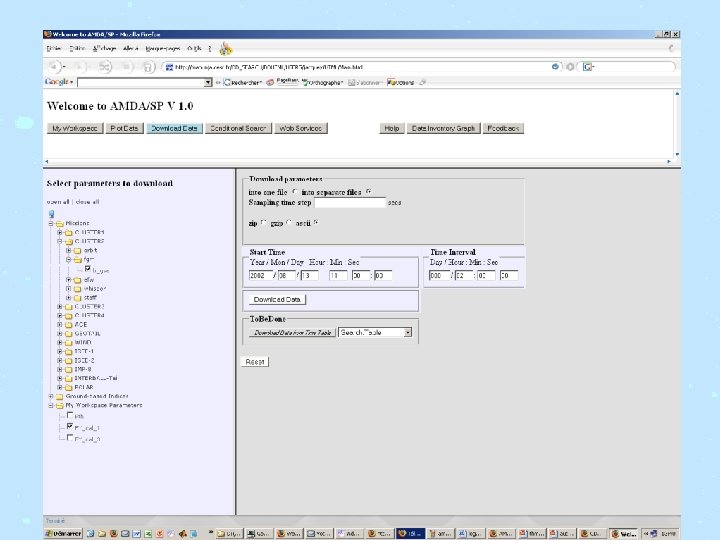Viewport: 720px width, 540px height.
Task: Click the PageRank icon on the Google toolbar
Action: pyautogui.click(x=287, y=81)
